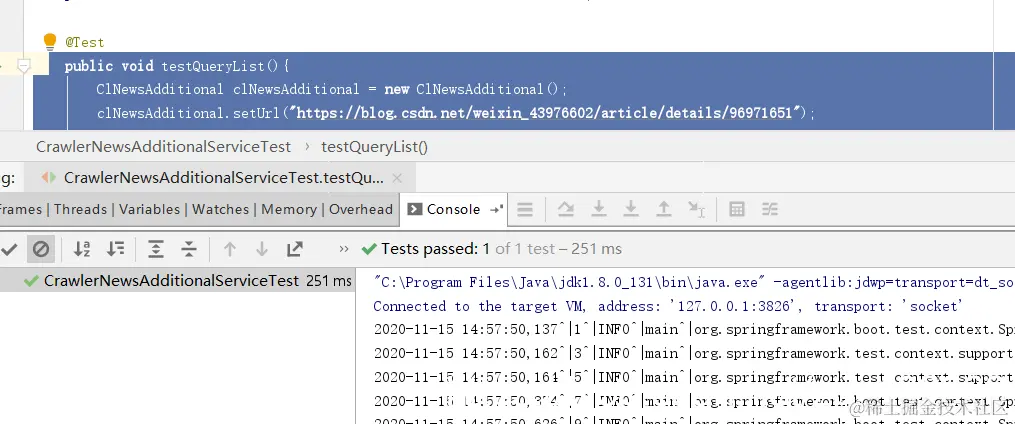
Task: Open the Threads tab
Action: tap(80, 209)
